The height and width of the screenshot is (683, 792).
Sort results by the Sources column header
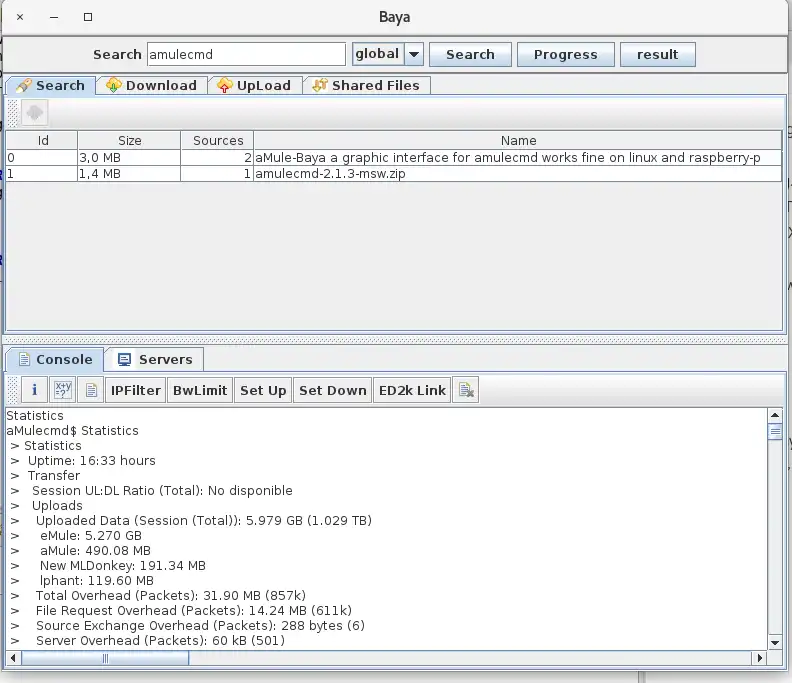(x=217, y=140)
